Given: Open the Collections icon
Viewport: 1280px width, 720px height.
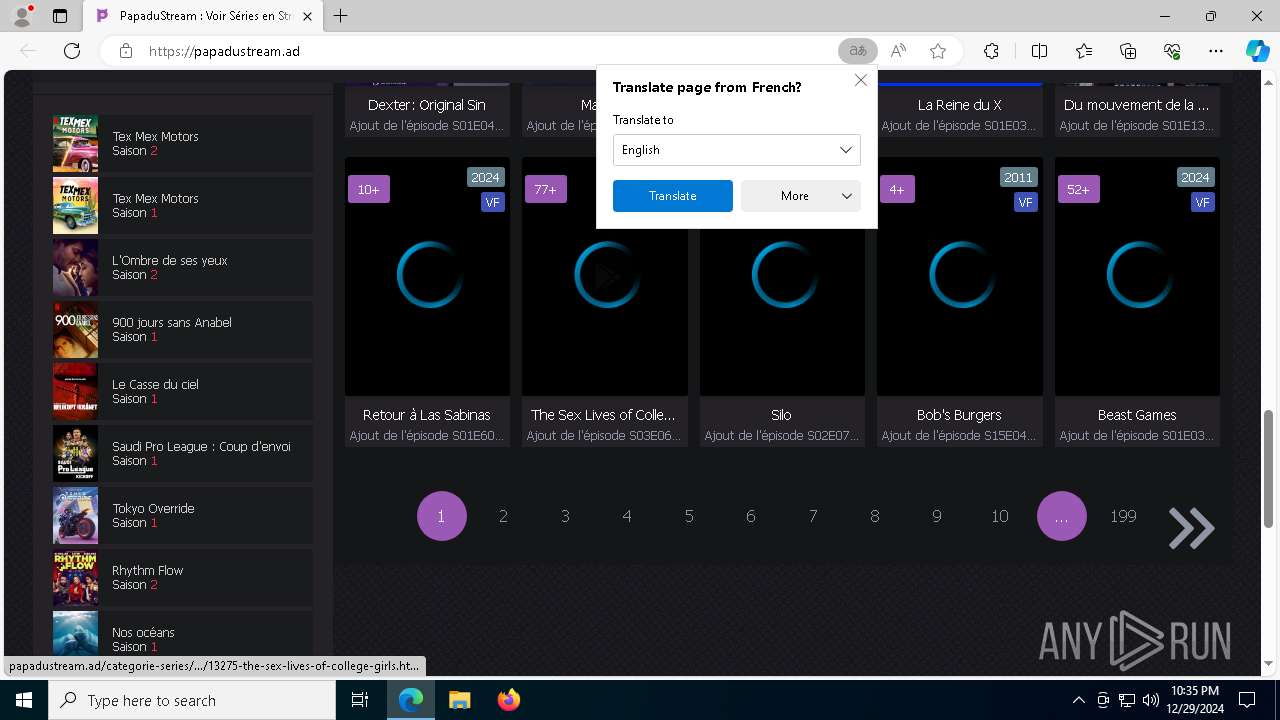Looking at the screenshot, I should [1128, 51].
